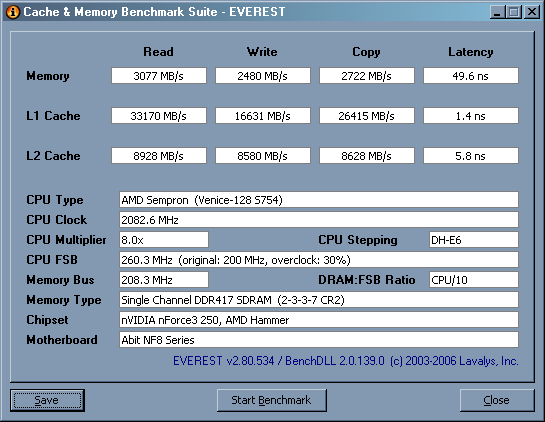The height and width of the screenshot is (422, 545).
Task: Click the Chipset field nVIDIA nForce3 250
Action: (x=319, y=320)
